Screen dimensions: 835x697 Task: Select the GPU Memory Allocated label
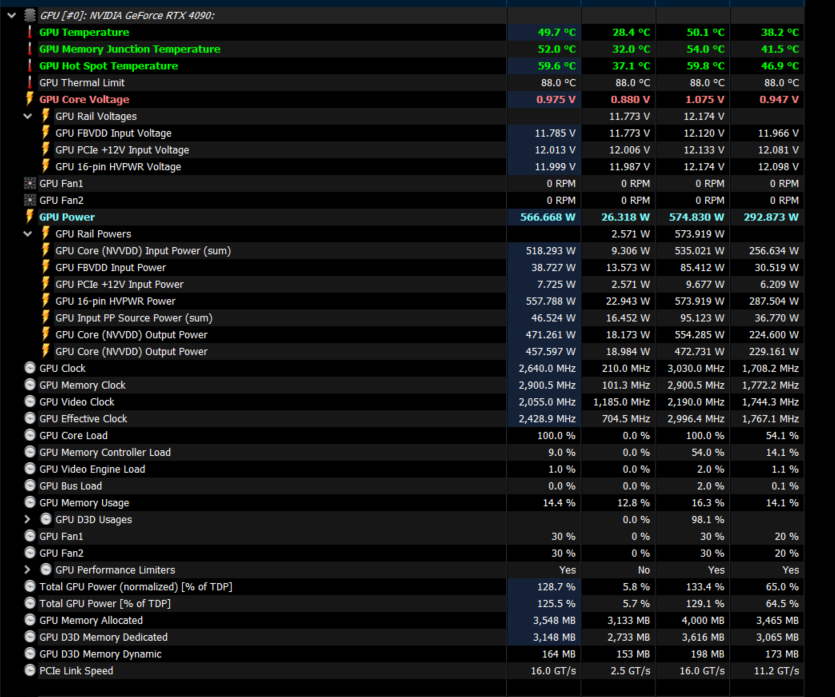point(91,620)
